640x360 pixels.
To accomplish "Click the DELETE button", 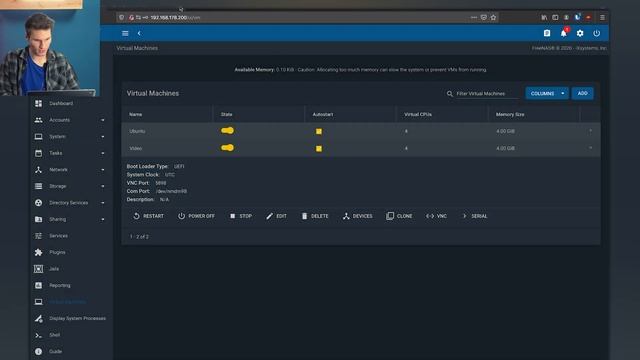I will (x=315, y=216).
